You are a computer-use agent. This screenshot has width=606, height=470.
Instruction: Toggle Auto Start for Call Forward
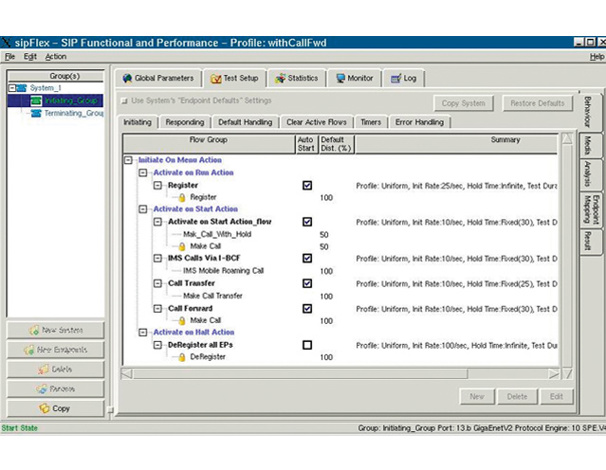click(x=307, y=308)
